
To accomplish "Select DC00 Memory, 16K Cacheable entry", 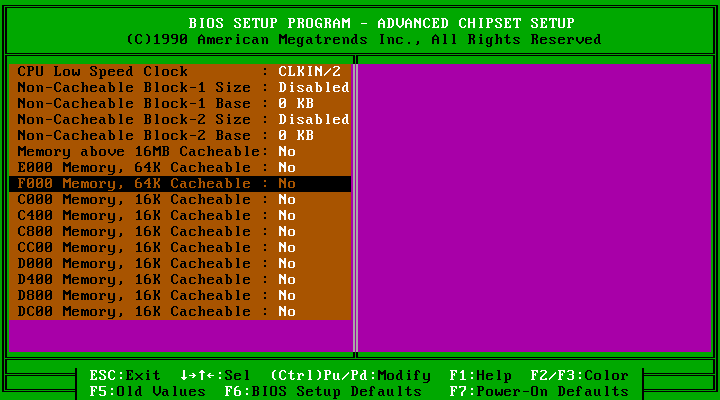I will pyautogui.click(x=140, y=312).
